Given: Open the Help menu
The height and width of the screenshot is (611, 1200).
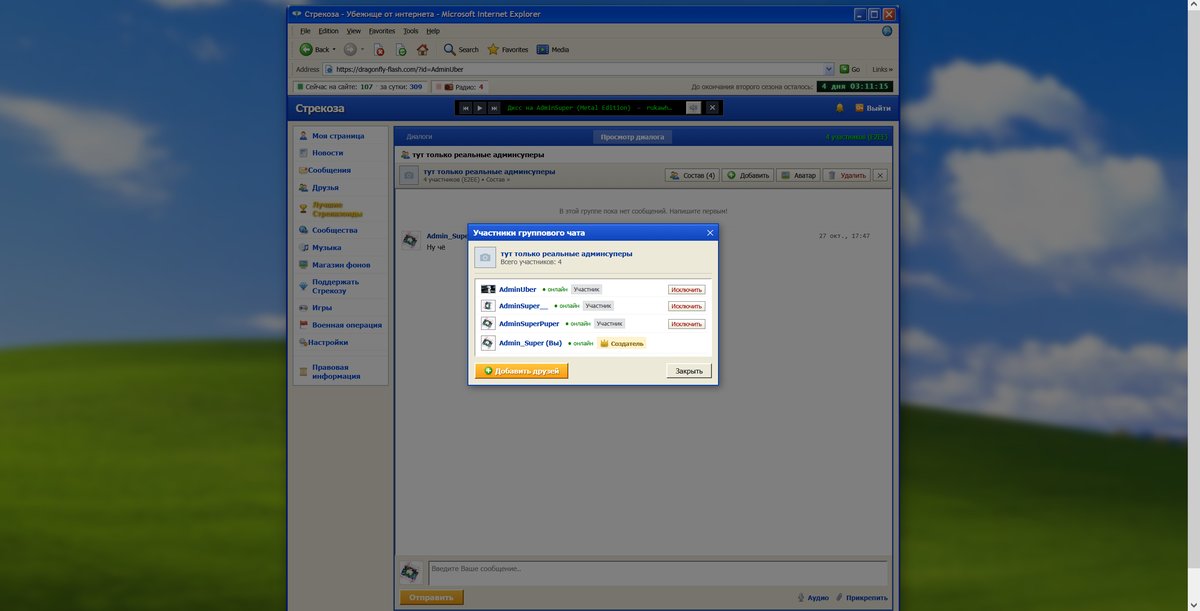Looking at the screenshot, I should [x=433, y=31].
